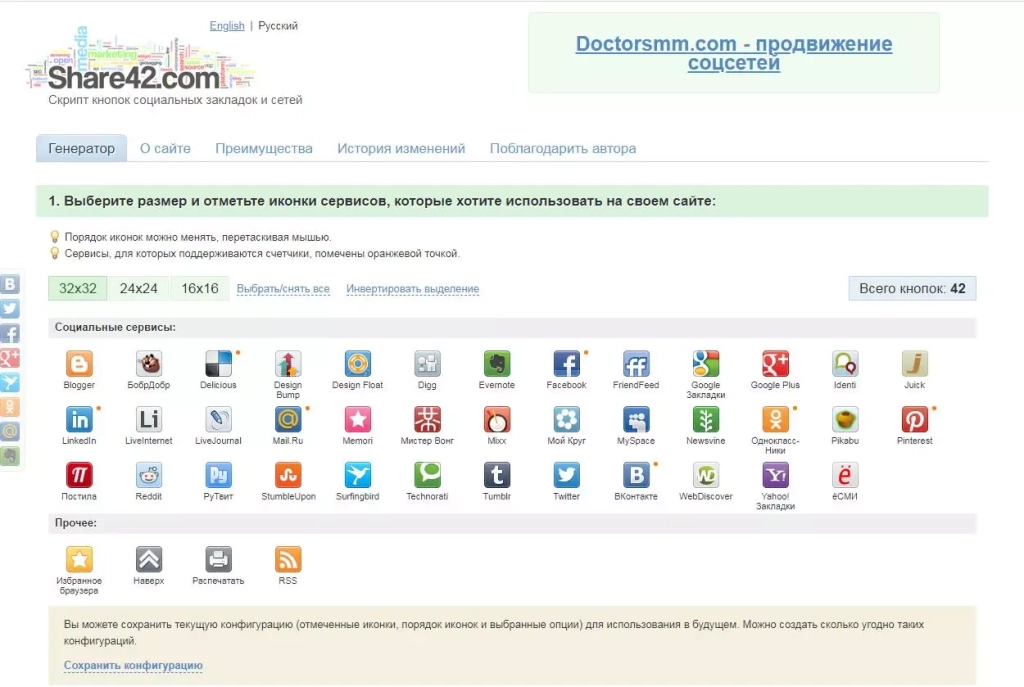Select the РуТвит service icon
Image resolution: width=1024 pixels, height=687 pixels.
click(218, 475)
